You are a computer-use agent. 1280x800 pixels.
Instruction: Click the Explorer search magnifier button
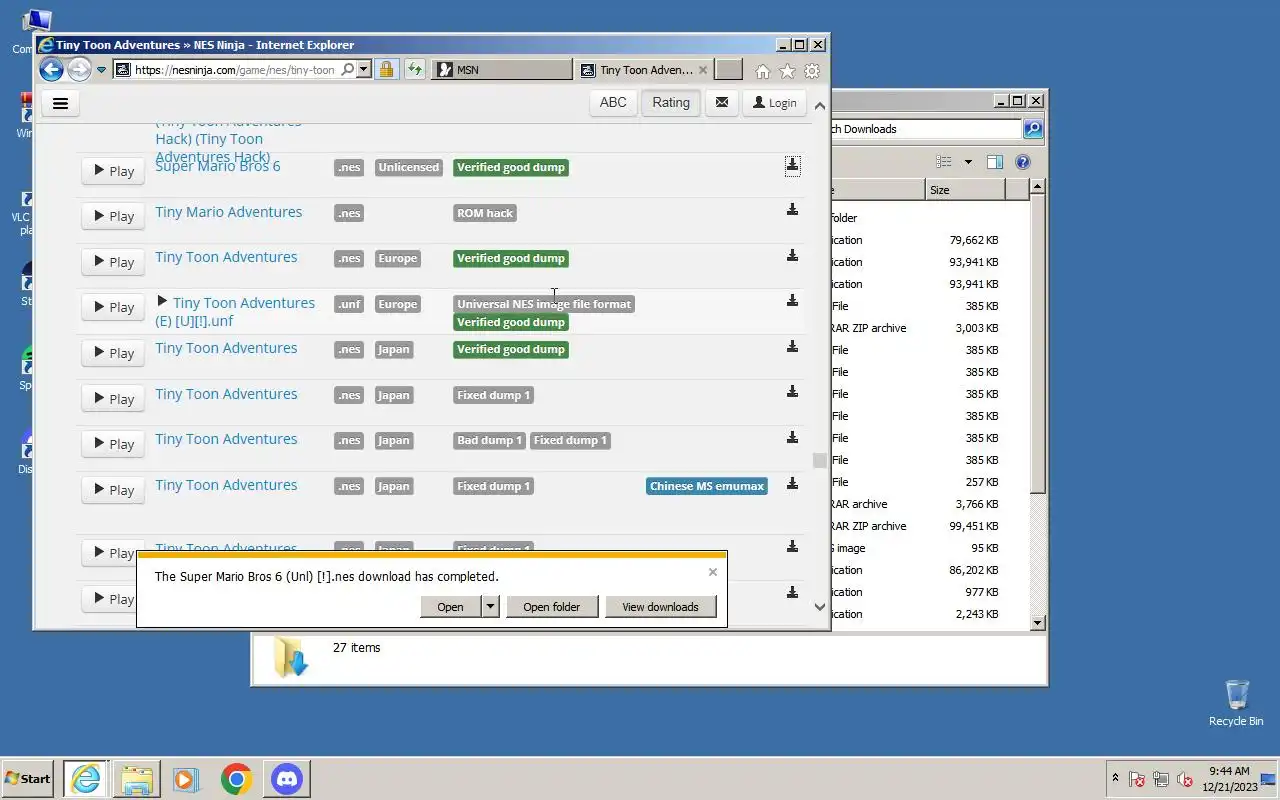[1033, 129]
